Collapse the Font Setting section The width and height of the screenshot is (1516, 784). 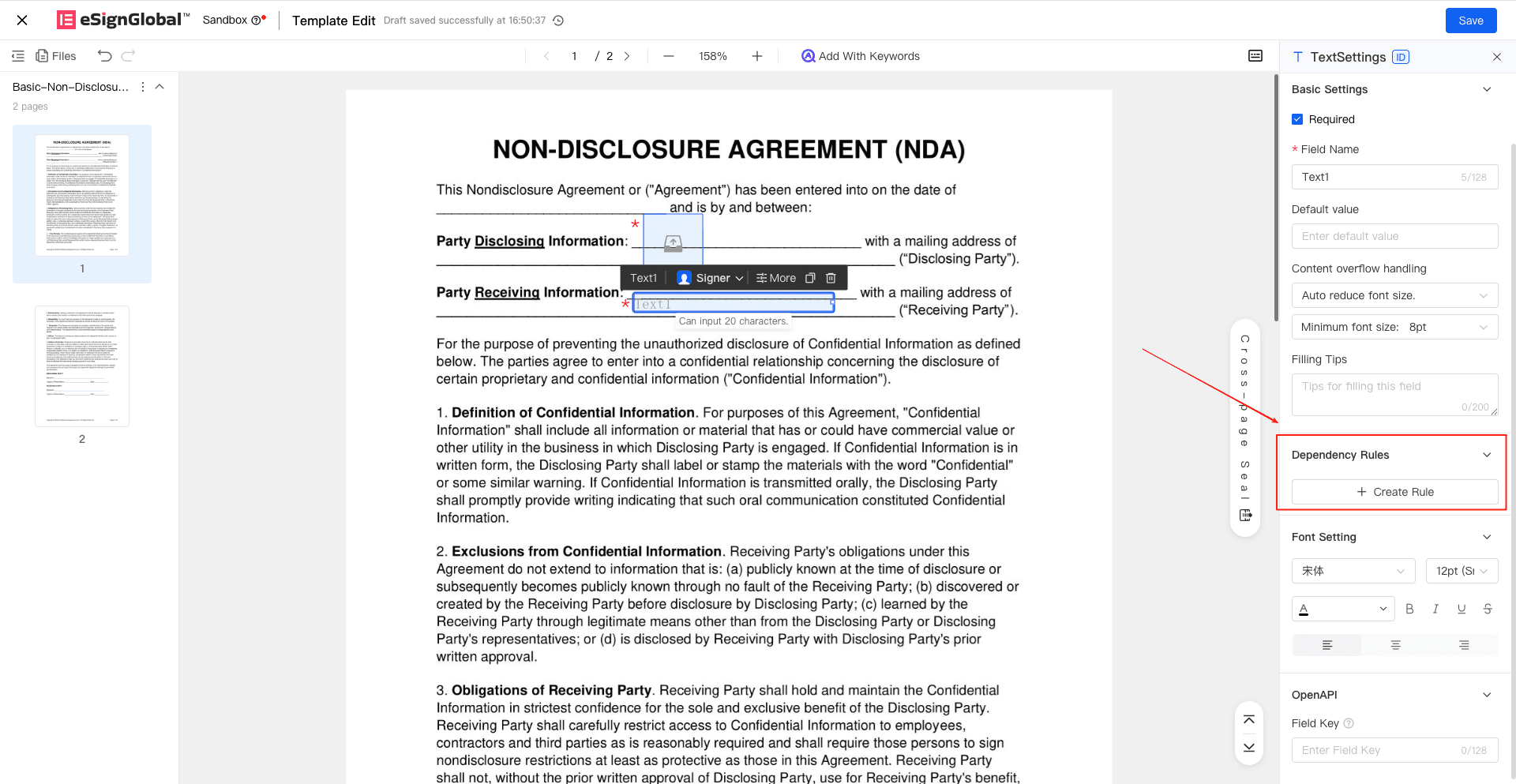point(1487,537)
